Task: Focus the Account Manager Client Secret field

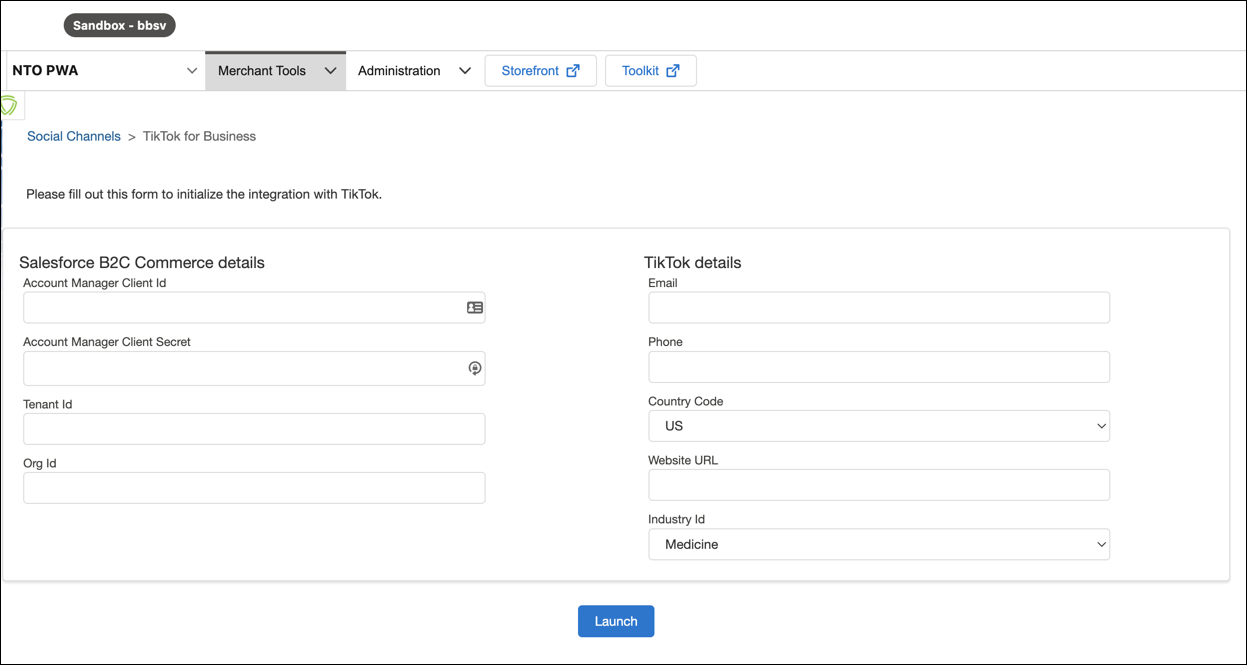Action: 254,368
